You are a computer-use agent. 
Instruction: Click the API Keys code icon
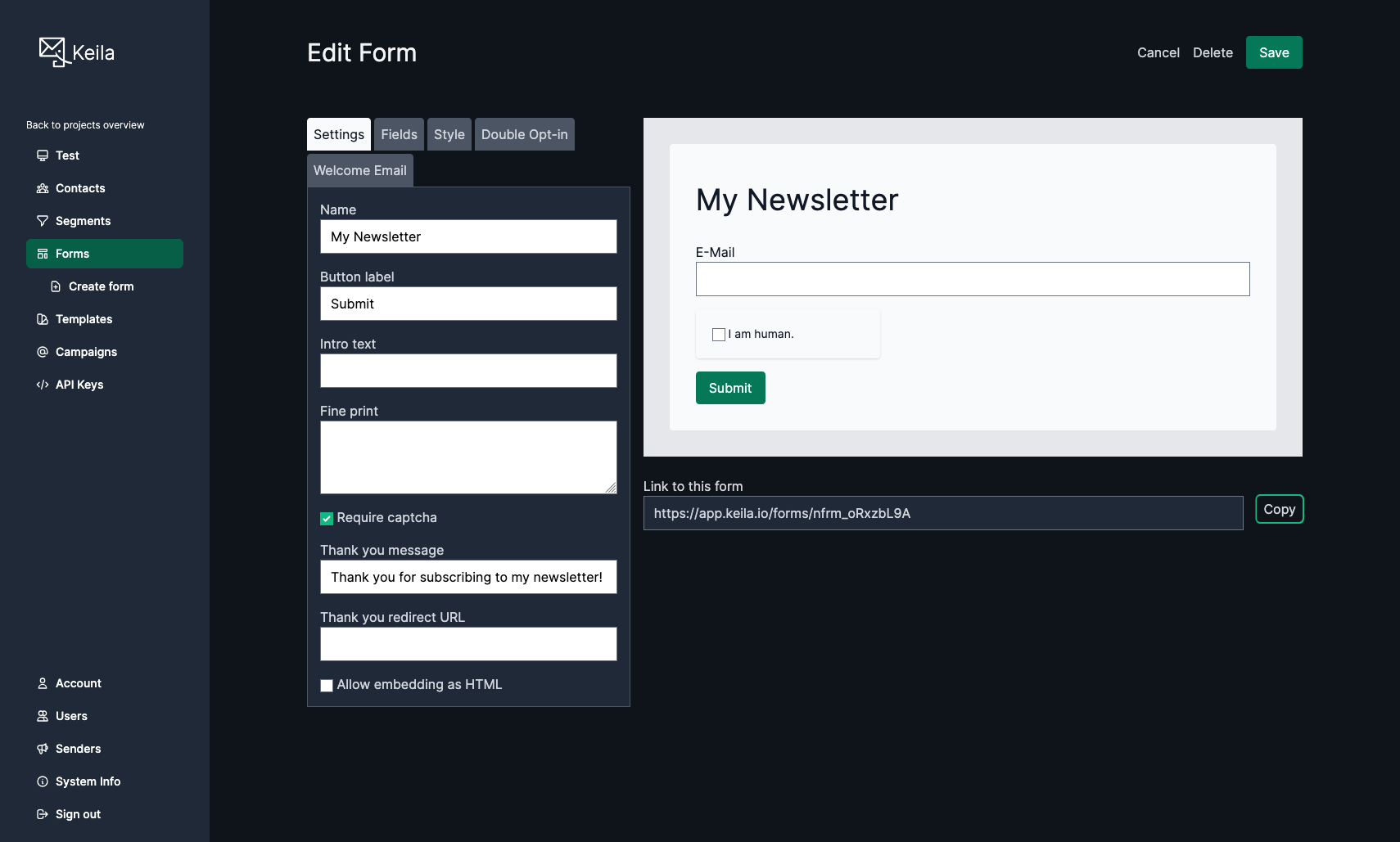43,385
